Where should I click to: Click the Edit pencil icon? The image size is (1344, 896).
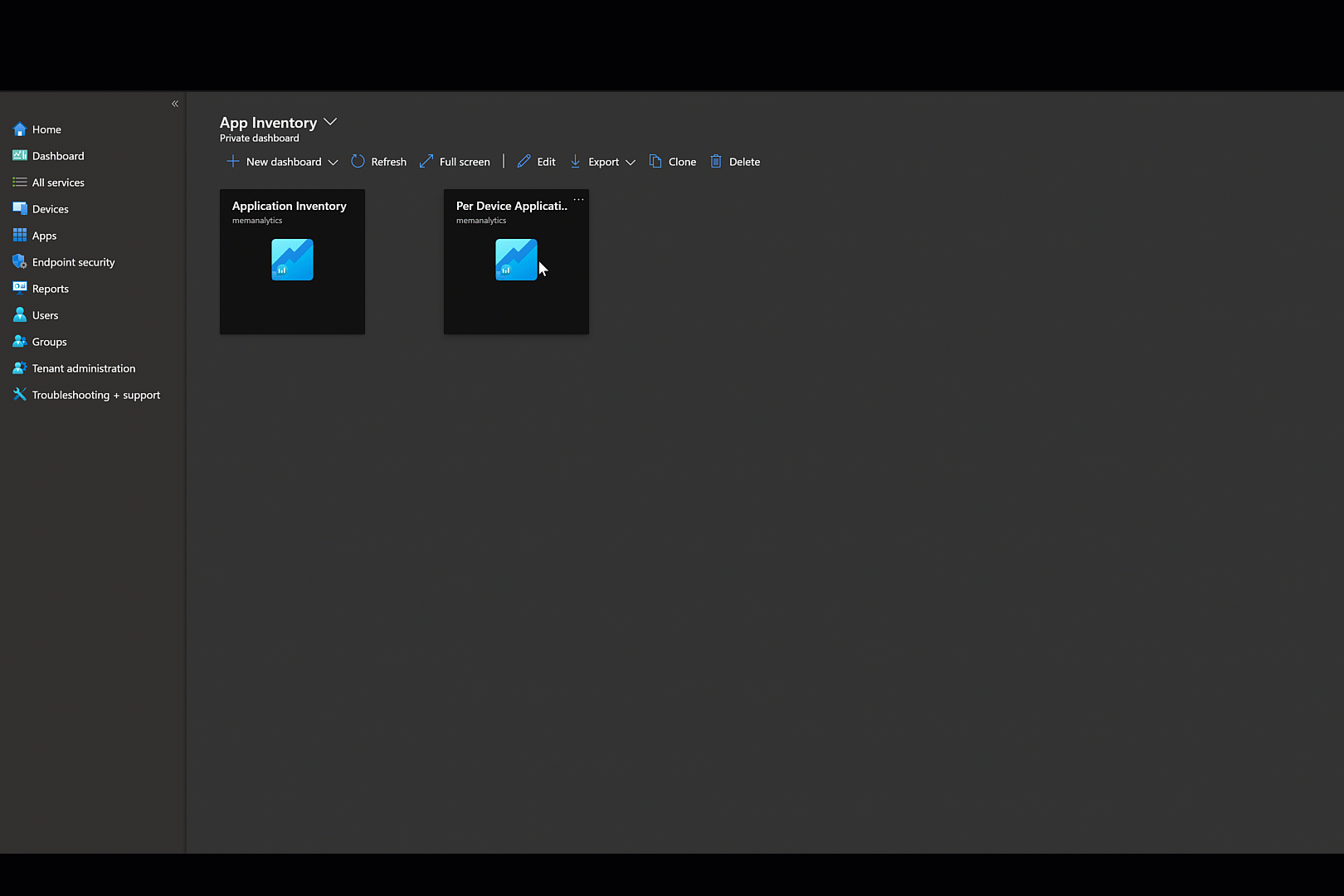(x=523, y=162)
